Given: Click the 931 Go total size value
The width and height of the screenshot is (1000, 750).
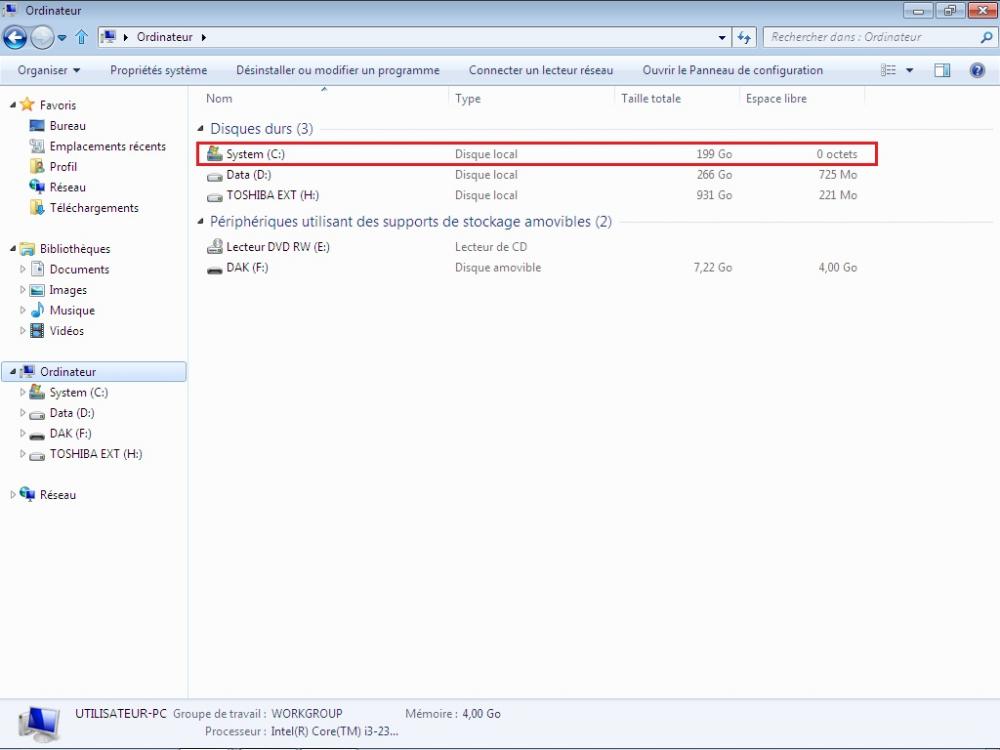Looking at the screenshot, I should pos(714,195).
